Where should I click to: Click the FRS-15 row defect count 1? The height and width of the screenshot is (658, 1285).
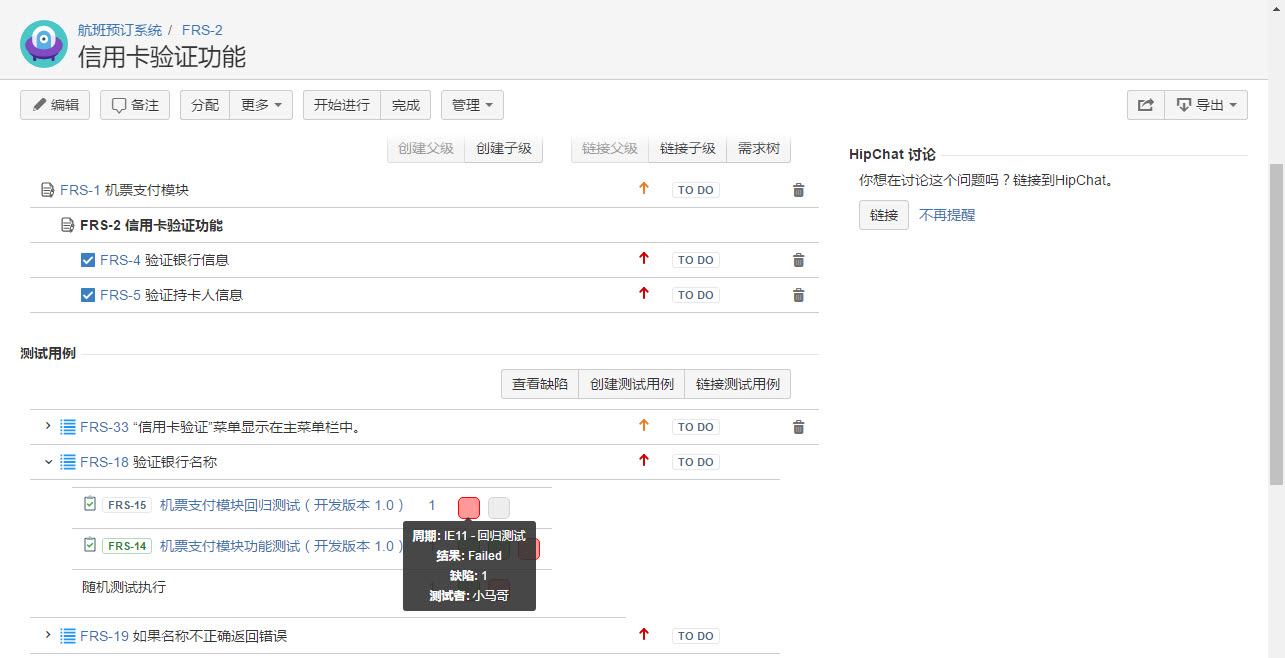(x=432, y=505)
